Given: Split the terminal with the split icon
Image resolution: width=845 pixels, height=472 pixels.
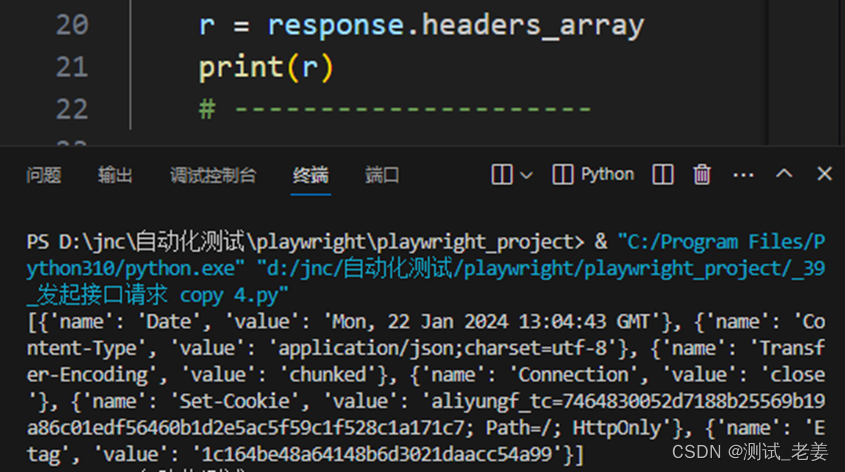Looking at the screenshot, I should click(x=662, y=175).
